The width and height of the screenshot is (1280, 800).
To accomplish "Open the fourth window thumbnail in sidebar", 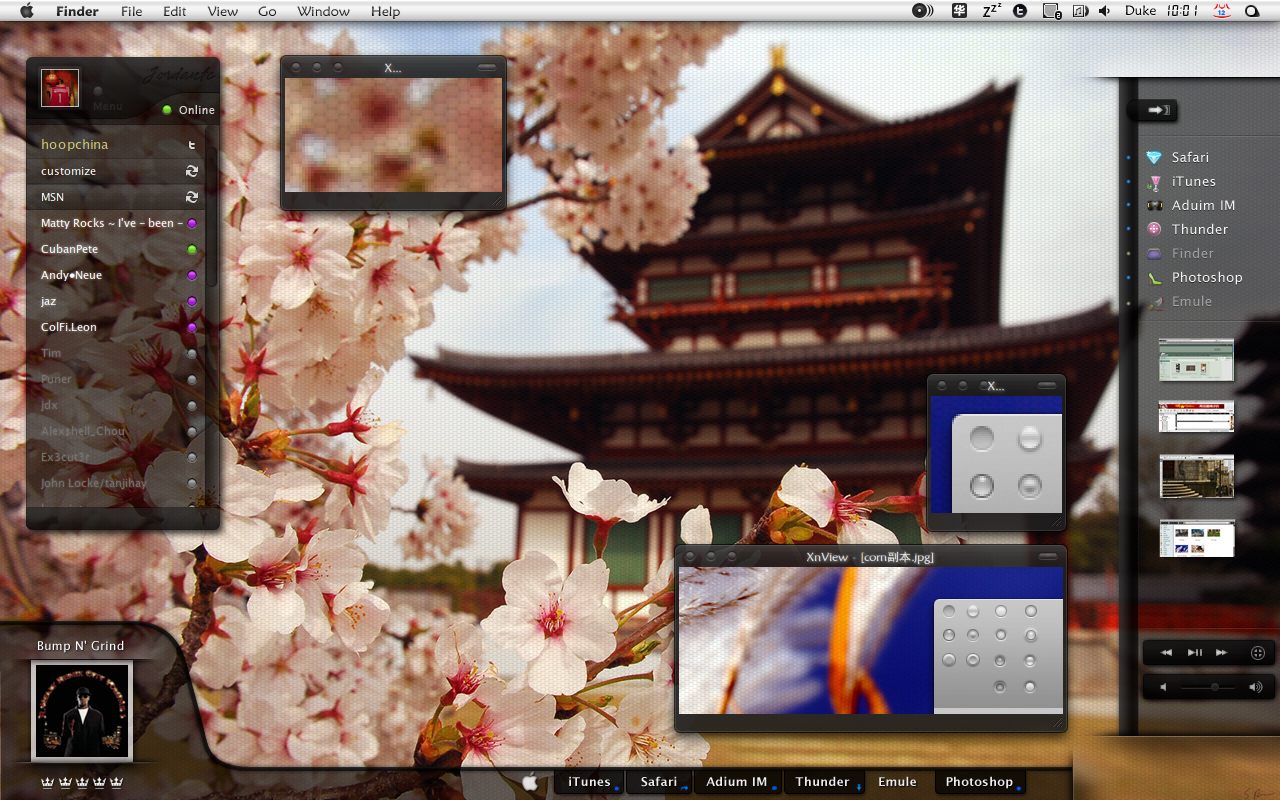I will (x=1197, y=538).
